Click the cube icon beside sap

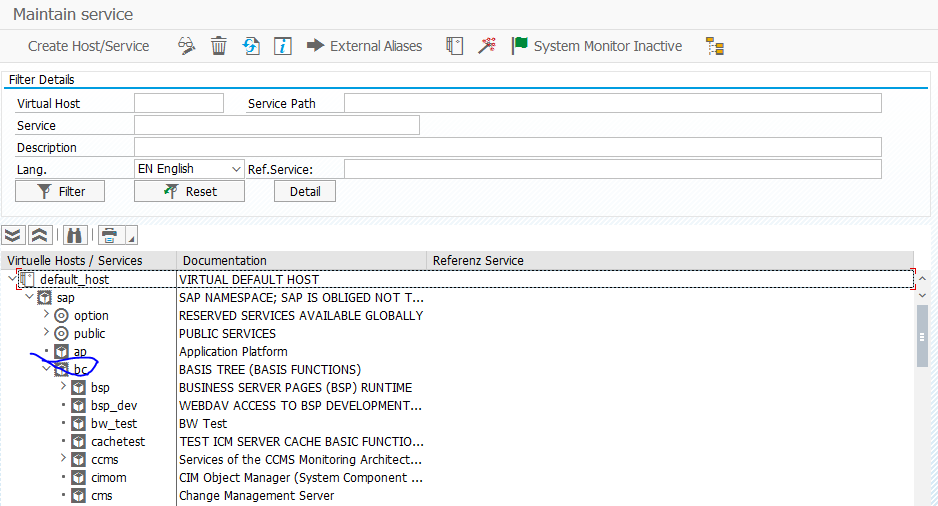[44, 297]
